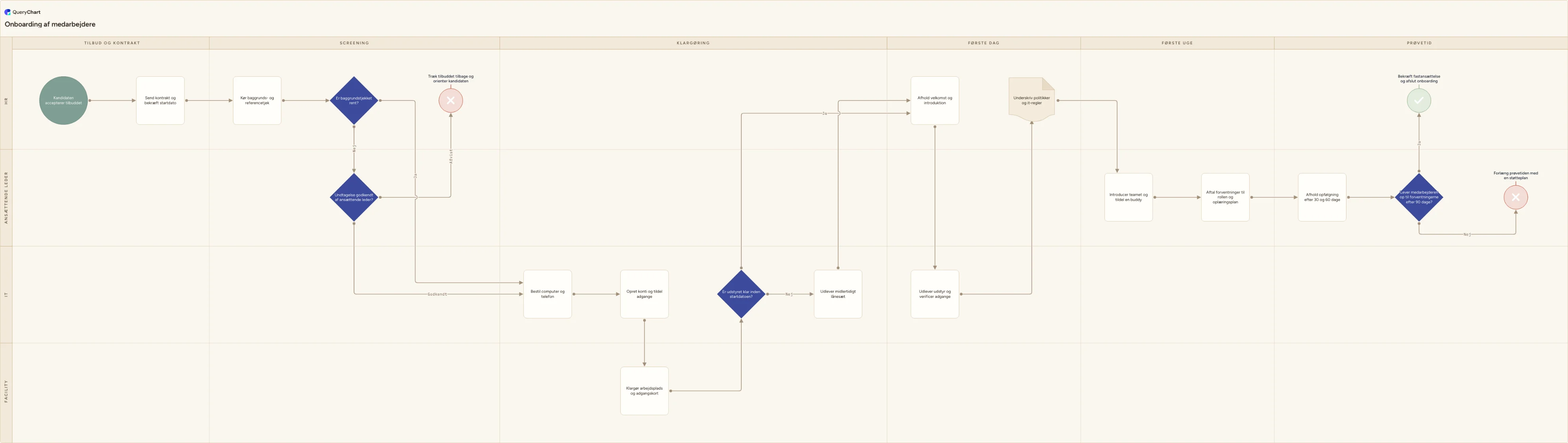Click the green checkmark end node 'Bekræft fastansættelse'
The width and height of the screenshot is (1568, 443).
pos(1419,100)
